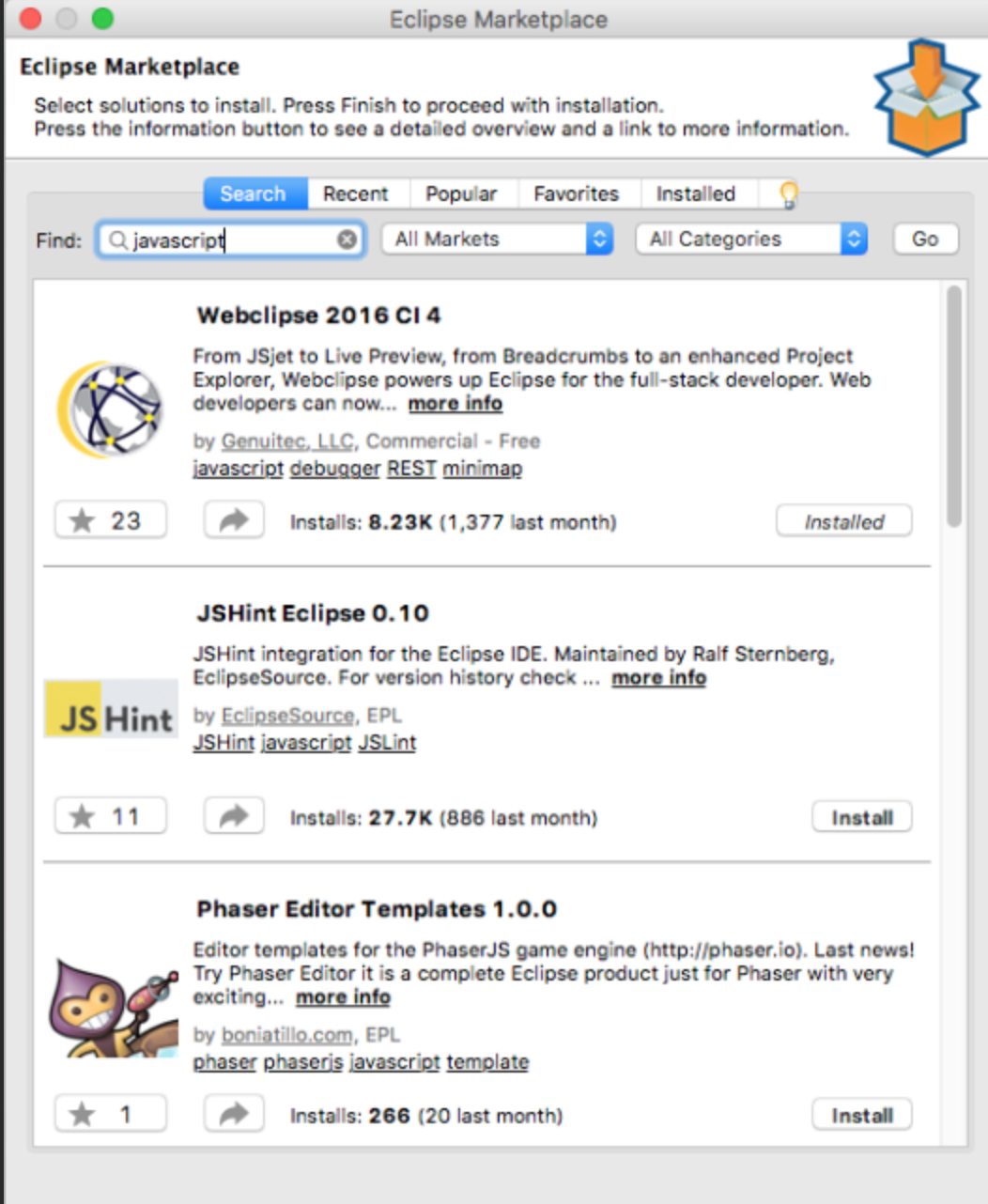This screenshot has width=988, height=1204.
Task: Click the lightbulb tips icon beside Installed tab
Action: pos(789,194)
